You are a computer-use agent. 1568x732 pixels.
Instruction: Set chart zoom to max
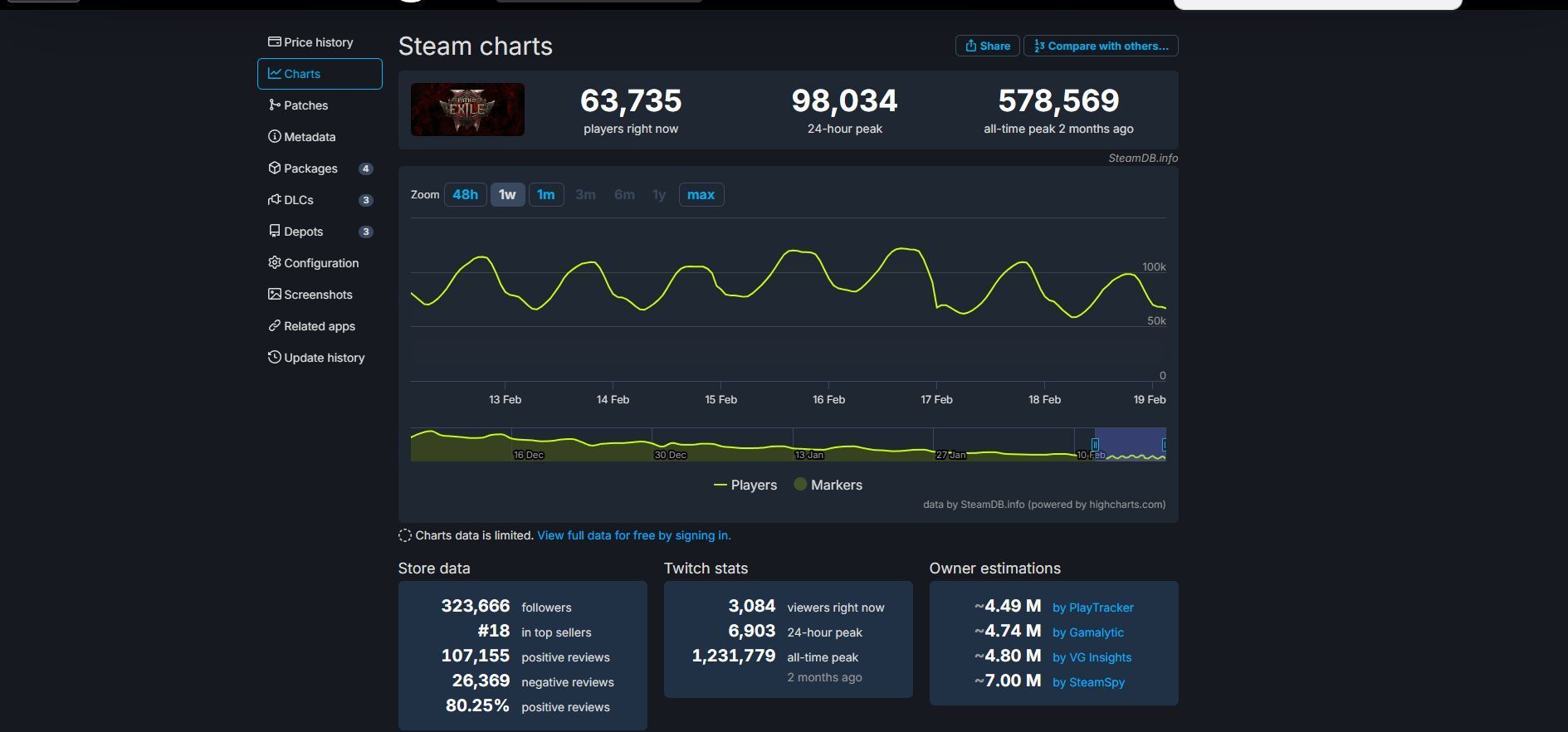[x=701, y=194]
